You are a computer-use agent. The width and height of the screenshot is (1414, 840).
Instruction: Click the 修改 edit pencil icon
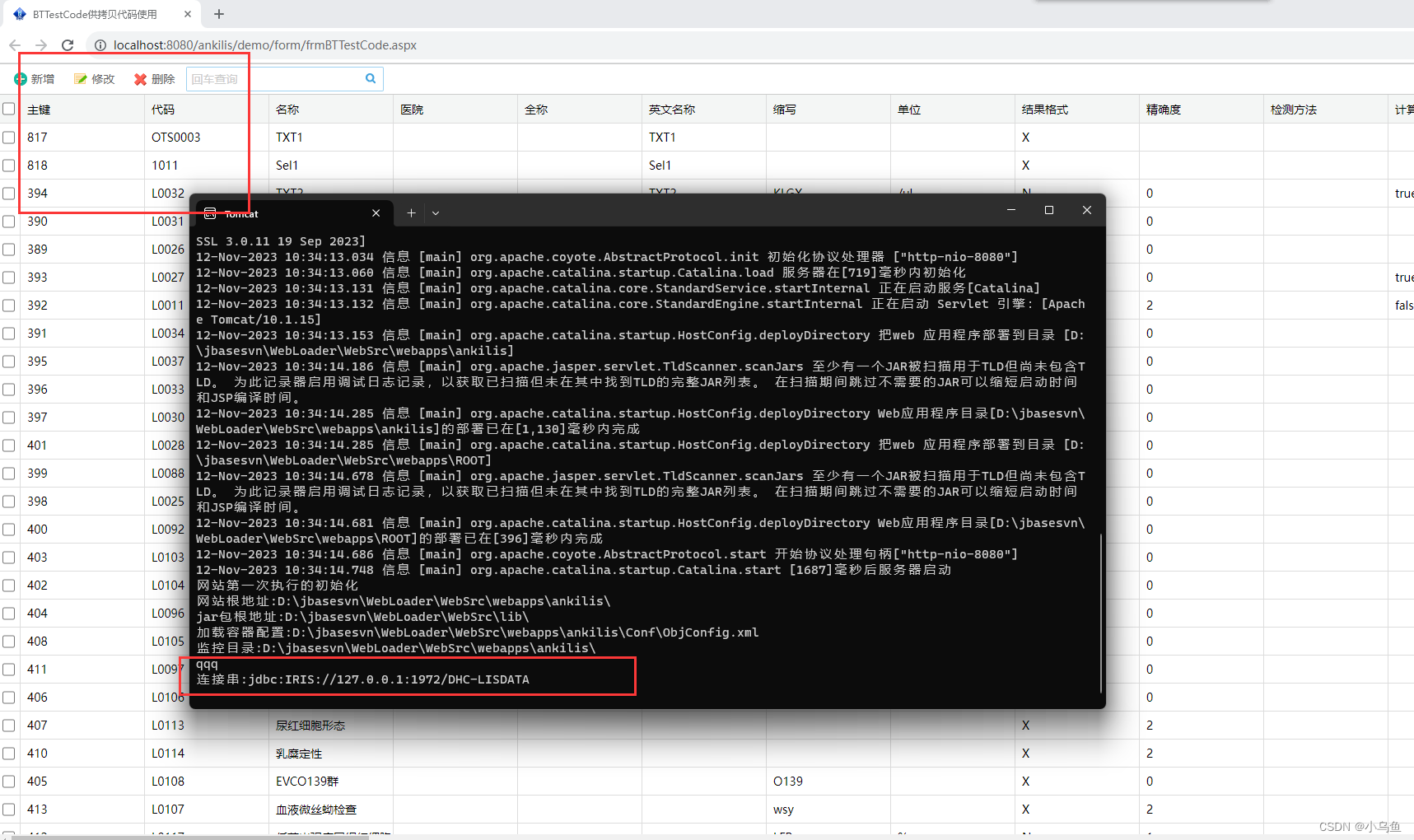pos(80,79)
